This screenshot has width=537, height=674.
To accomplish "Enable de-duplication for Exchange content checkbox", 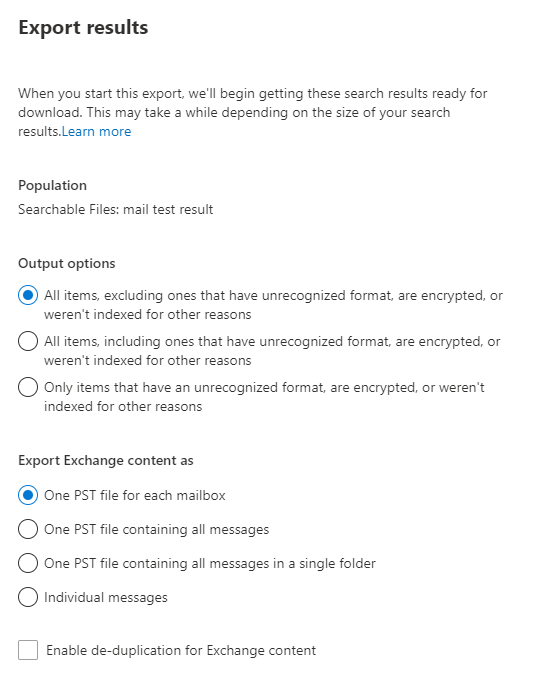I will click(x=28, y=650).
